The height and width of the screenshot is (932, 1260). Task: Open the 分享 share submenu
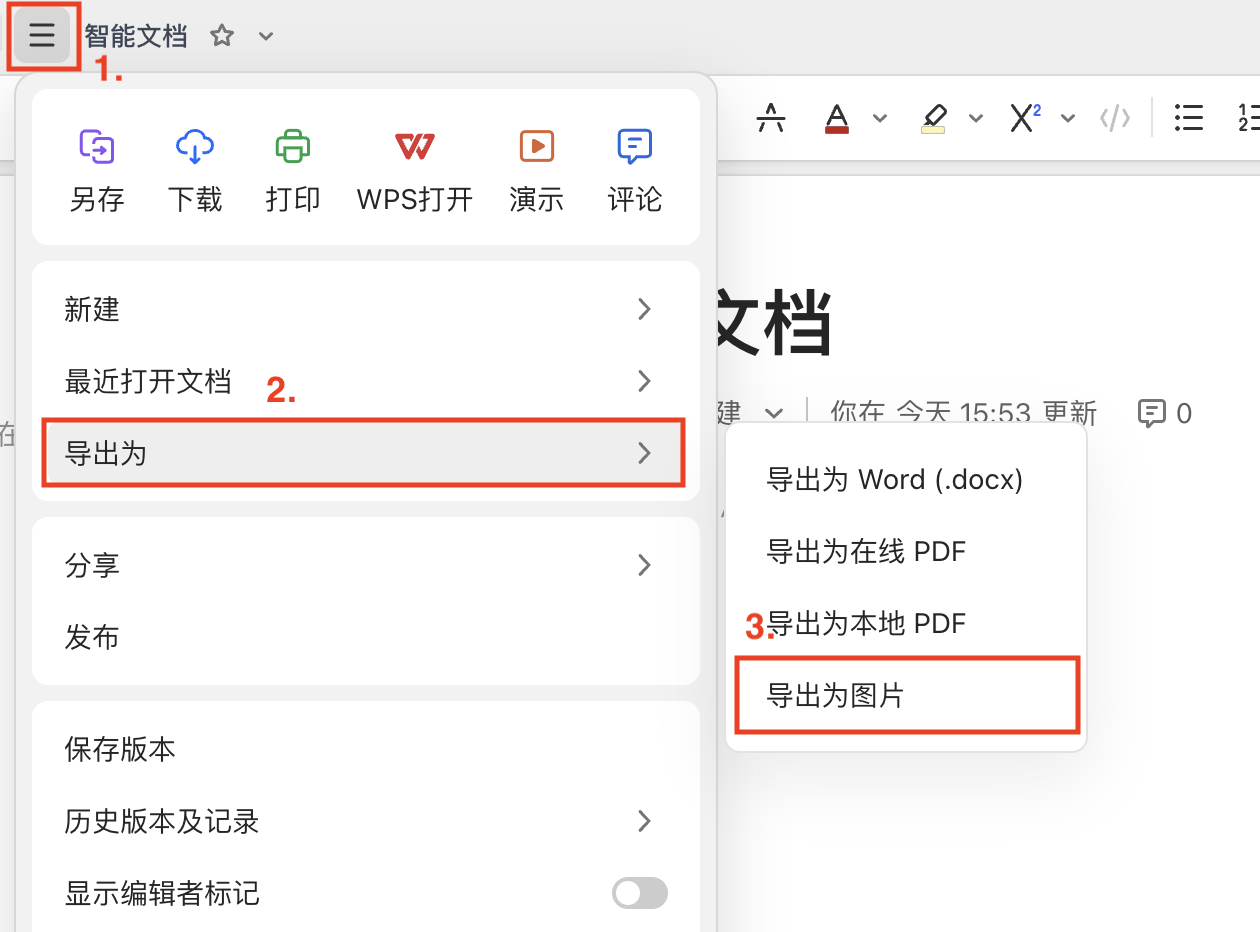tap(365, 565)
